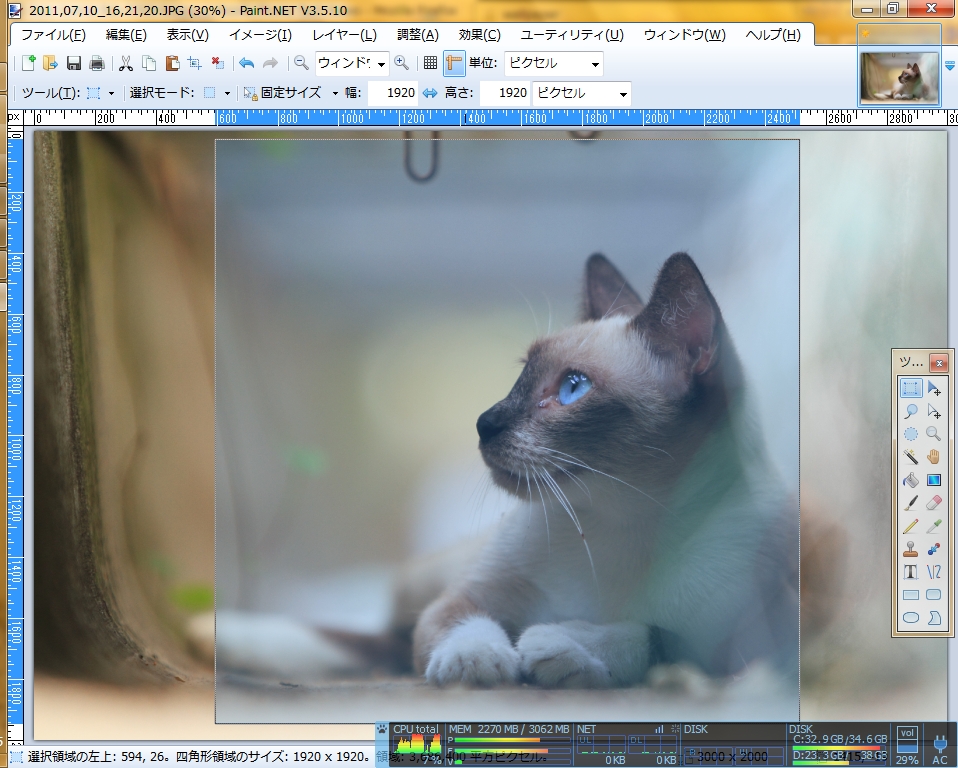Choose the Paintbrush tool

(910, 503)
